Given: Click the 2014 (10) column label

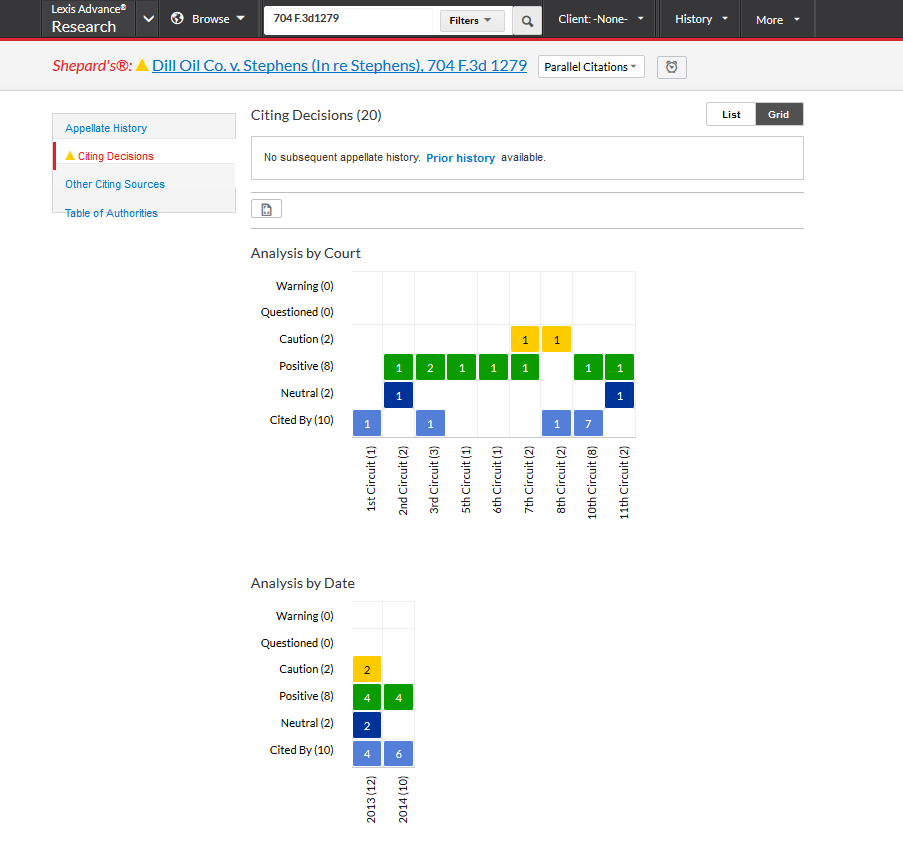Looking at the screenshot, I should (x=403, y=799).
